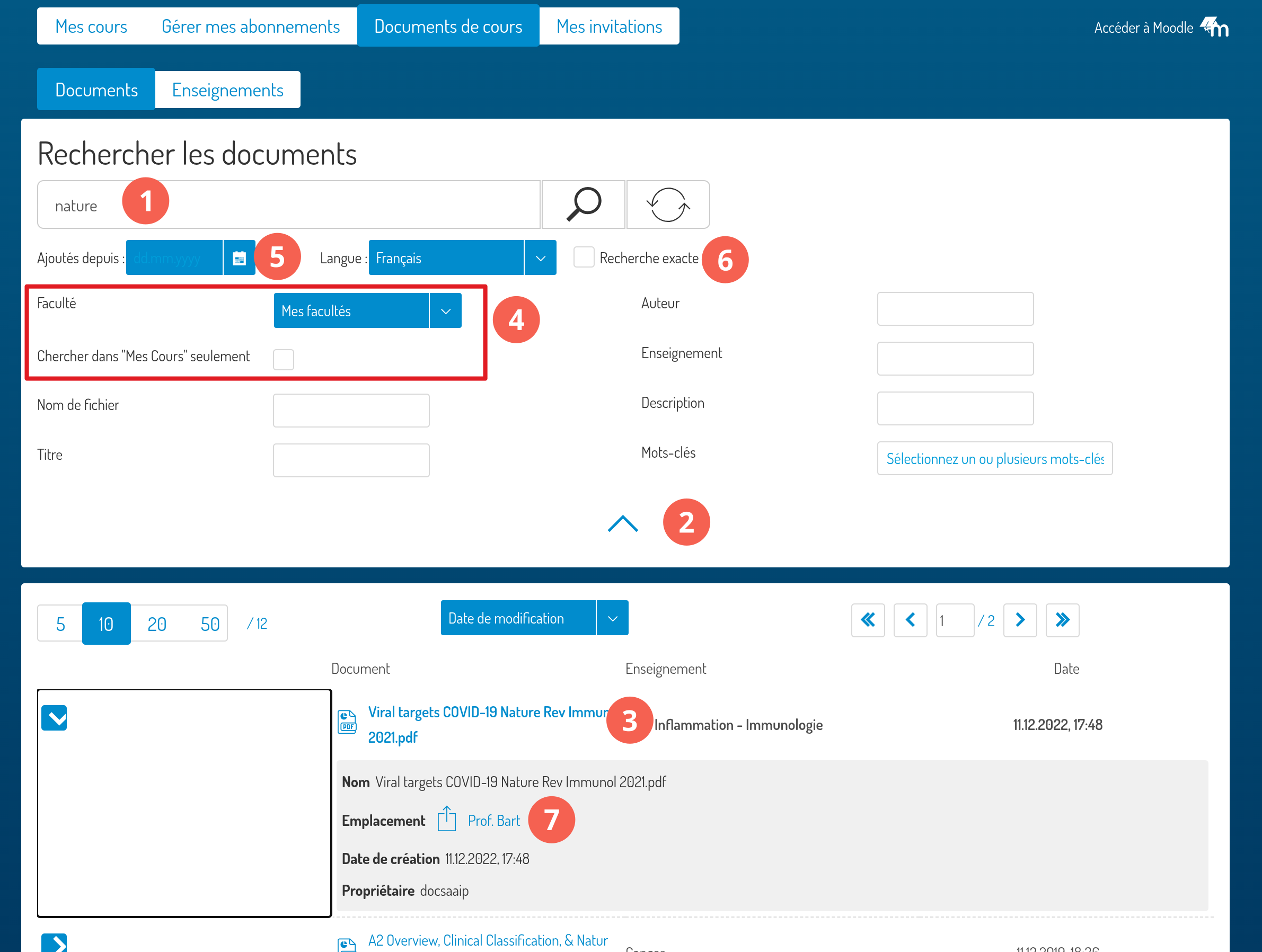
Task: Open the Prof. Bart location link
Action: [493, 821]
